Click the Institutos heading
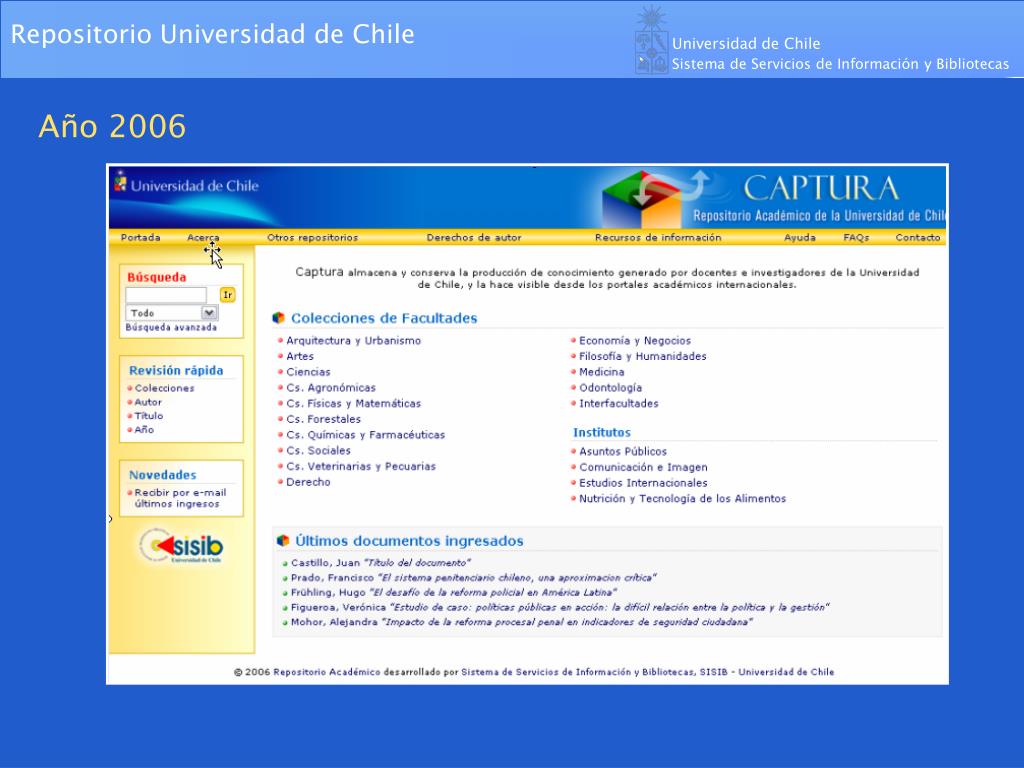Image resolution: width=1024 pixels, height=768 pixels. coord(601,432)
